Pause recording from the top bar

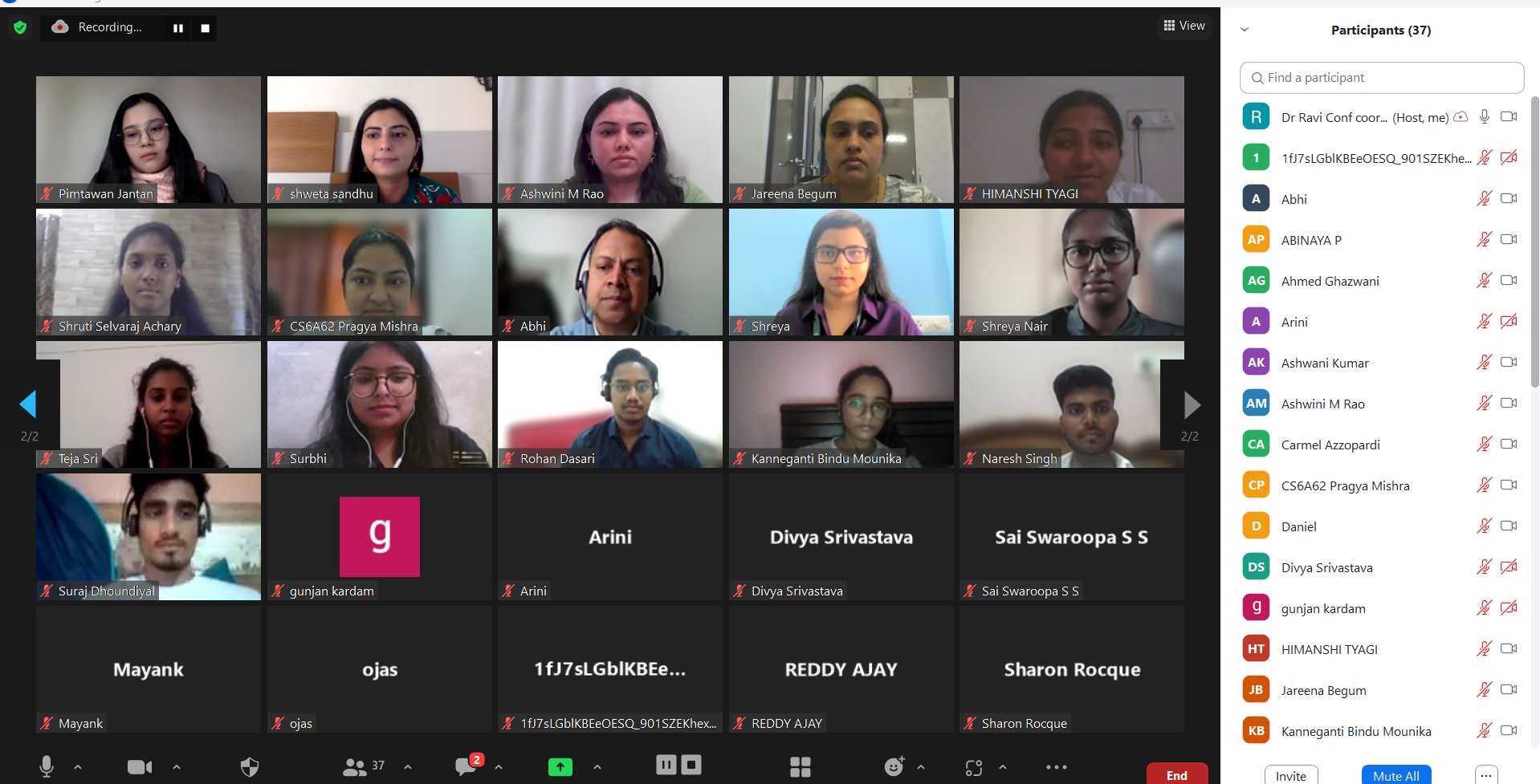pos(178,28)
